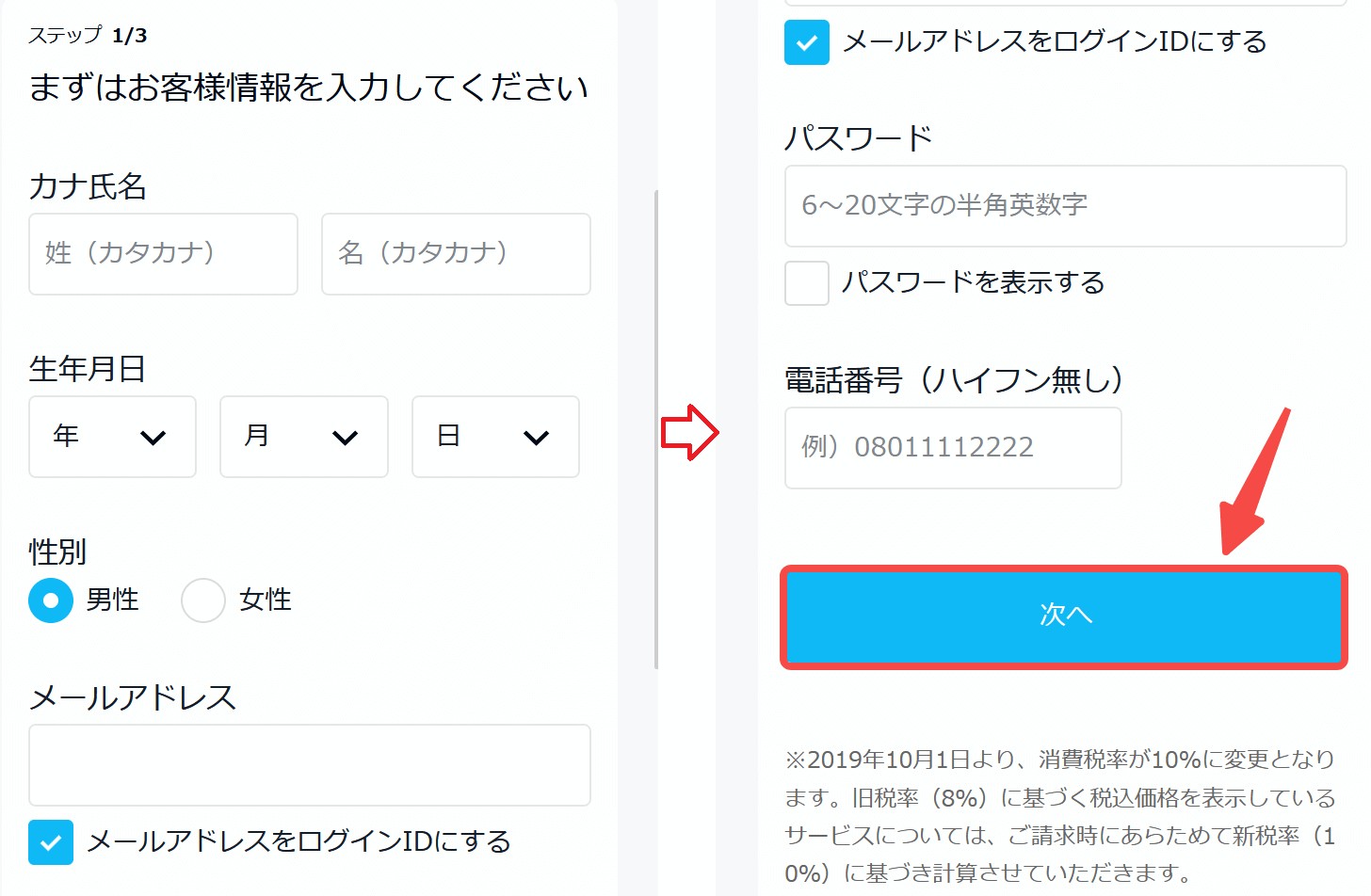This screenshot has width=1371, height=896.
Task: Click the 名（カタカナ） first name field
Action: 456,254
